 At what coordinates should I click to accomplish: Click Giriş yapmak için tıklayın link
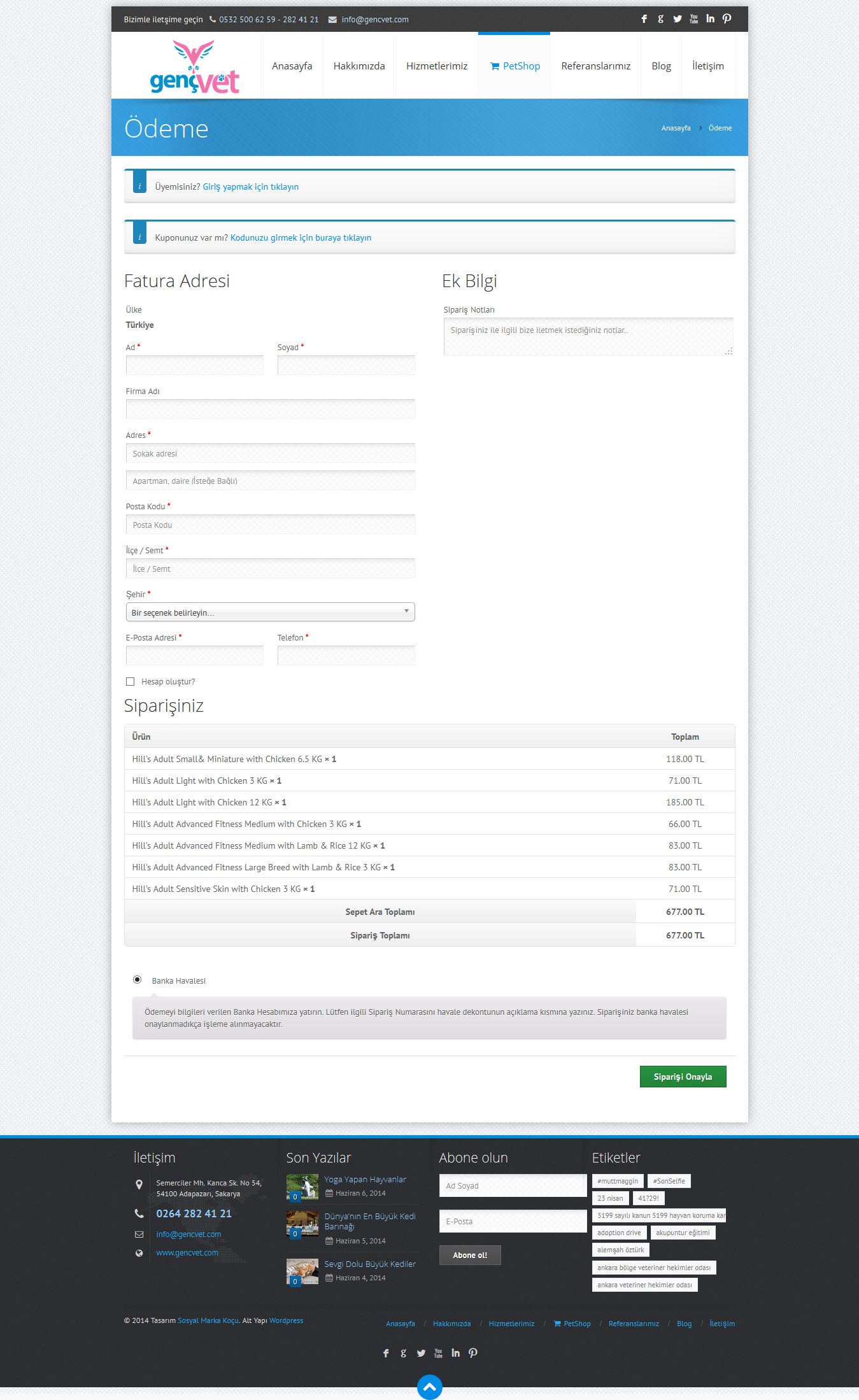pyautogui.click(x=251, y=187)
